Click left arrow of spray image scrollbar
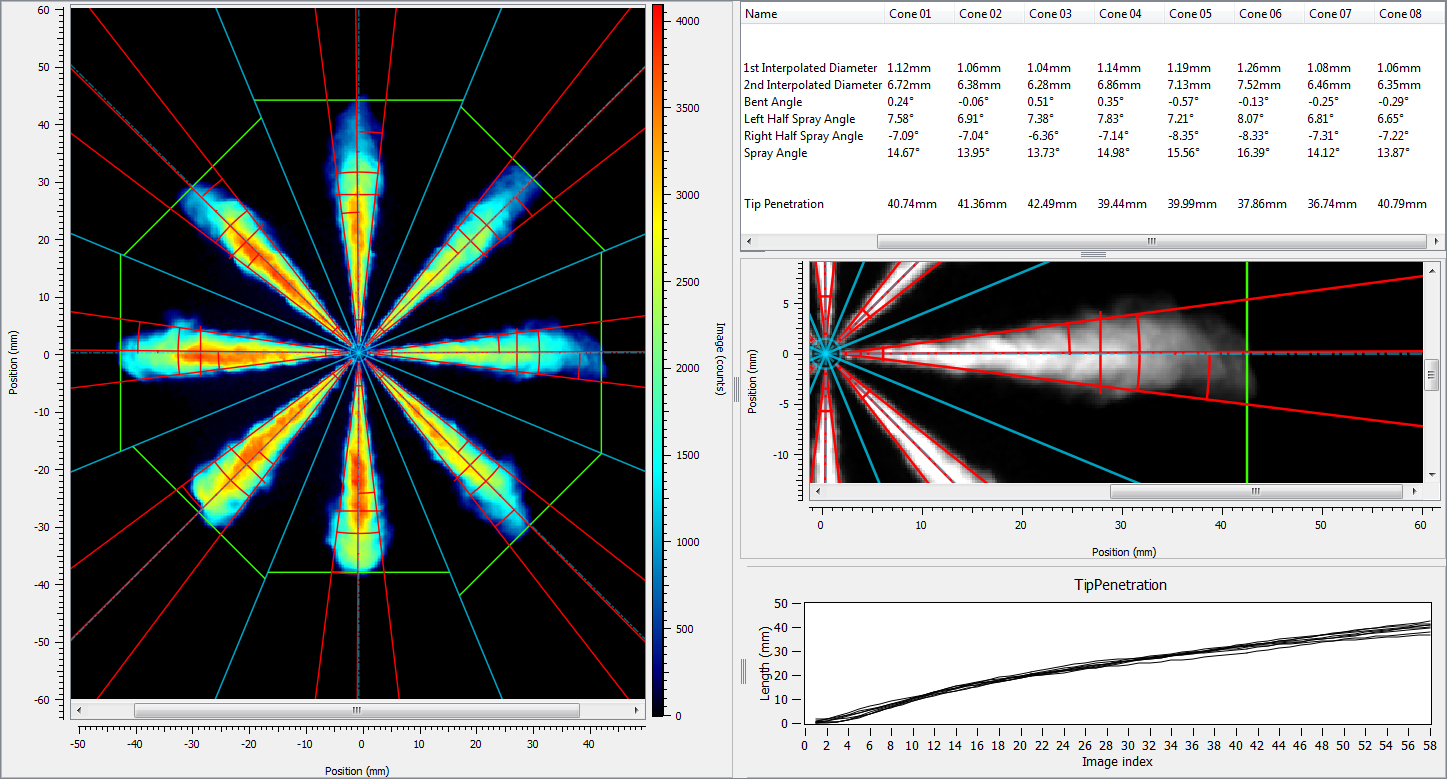 (x=78, y=709)
